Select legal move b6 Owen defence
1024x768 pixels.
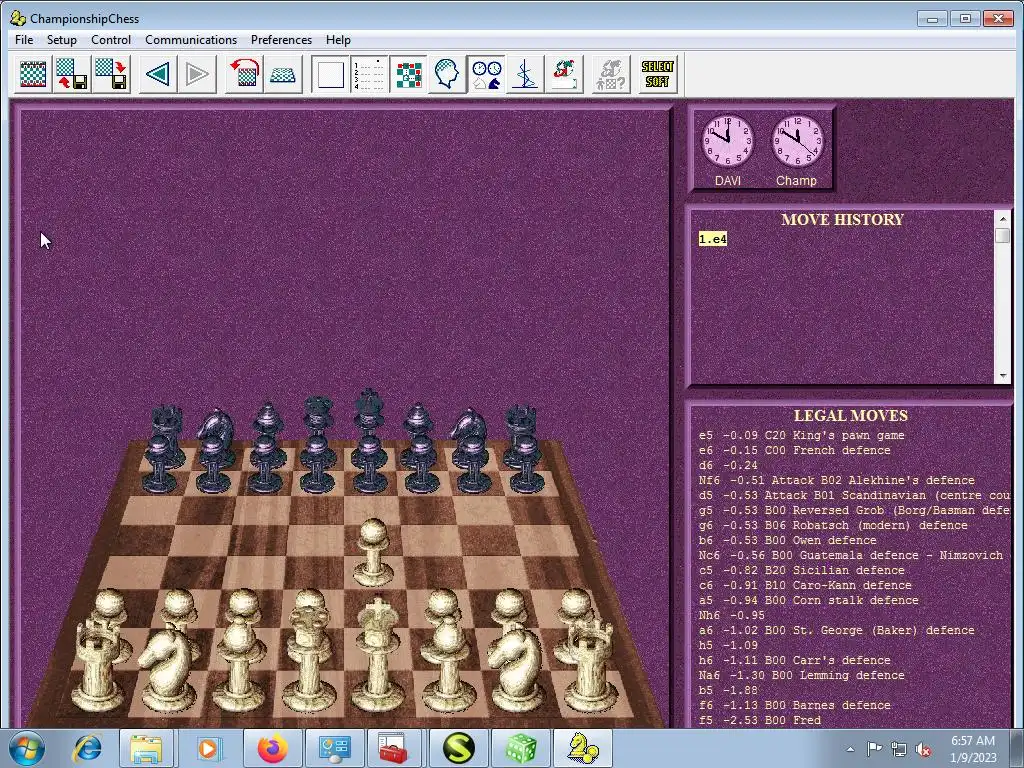[x=788, y=541]
